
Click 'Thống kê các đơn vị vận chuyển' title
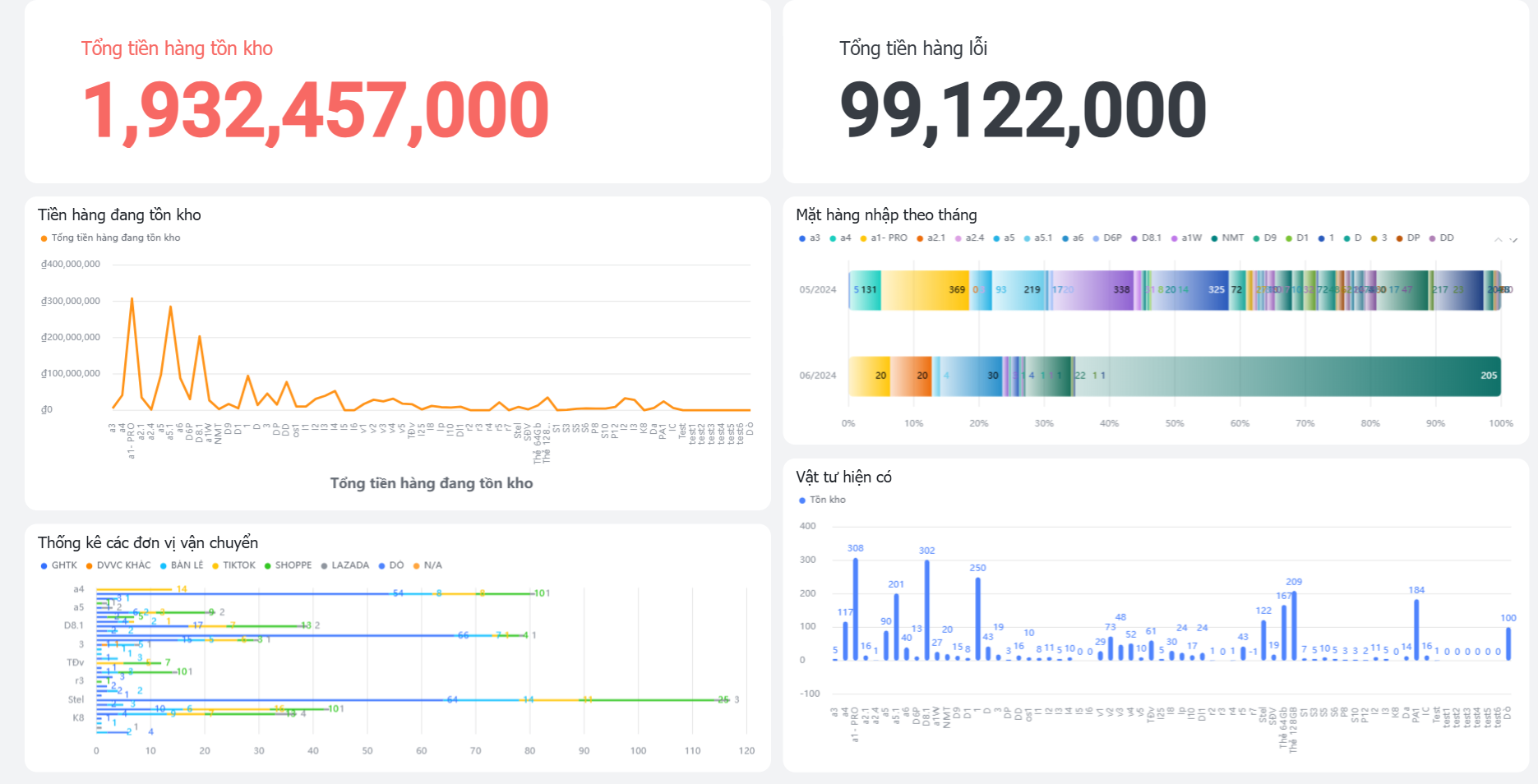pyautogui.click(x=148, y=543)
